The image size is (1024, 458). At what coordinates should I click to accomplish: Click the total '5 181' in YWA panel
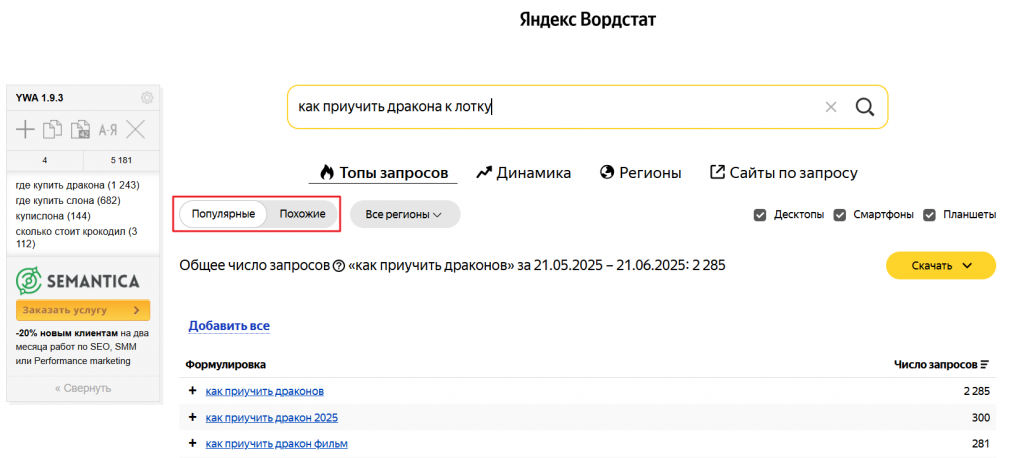[121, 161]
